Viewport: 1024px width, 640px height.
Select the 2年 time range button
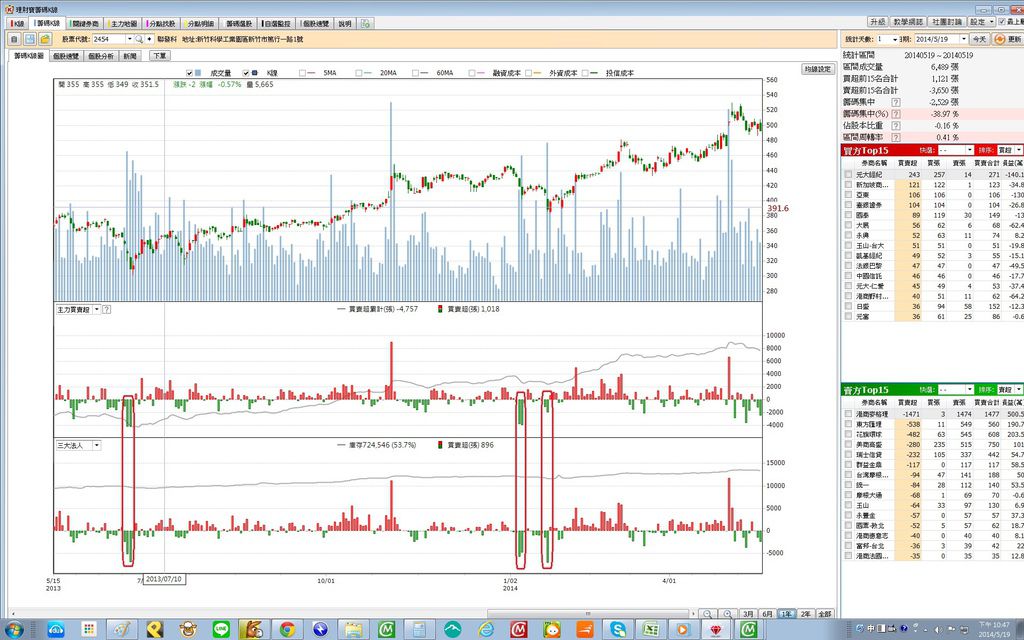(806, 615)
